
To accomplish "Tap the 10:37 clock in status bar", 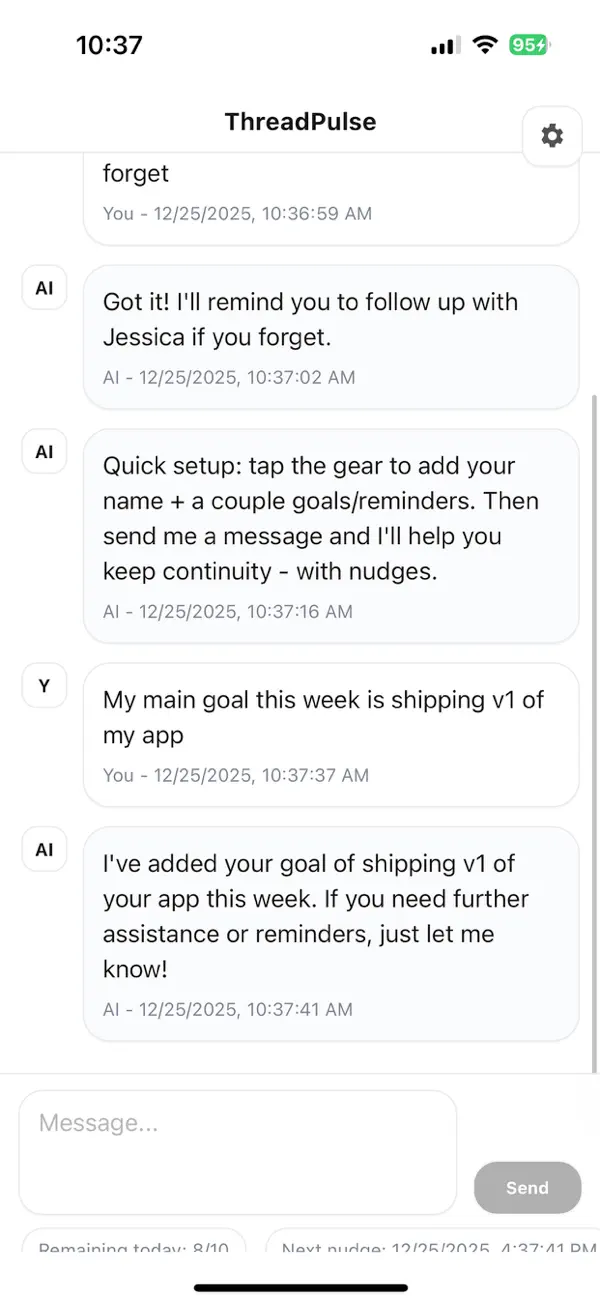I will click(109, 45).
